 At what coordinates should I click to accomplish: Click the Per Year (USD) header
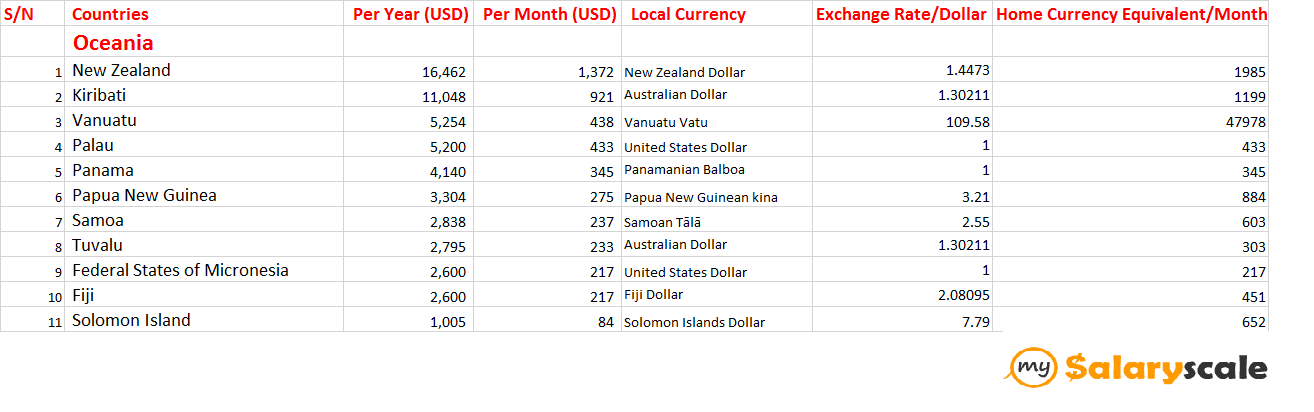click(x=410, y=14)
